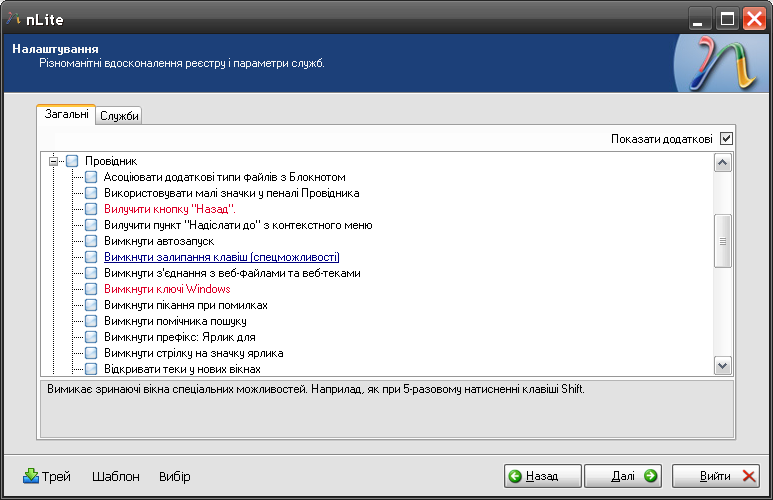Select the Вимкнути помічника пошуку row text

point(175,321)
